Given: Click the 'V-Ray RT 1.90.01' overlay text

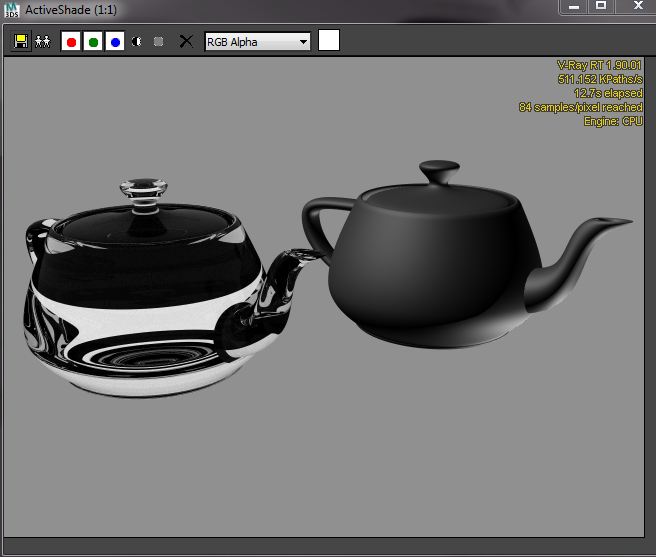Looking at the screenshot, I should point(599,65).
